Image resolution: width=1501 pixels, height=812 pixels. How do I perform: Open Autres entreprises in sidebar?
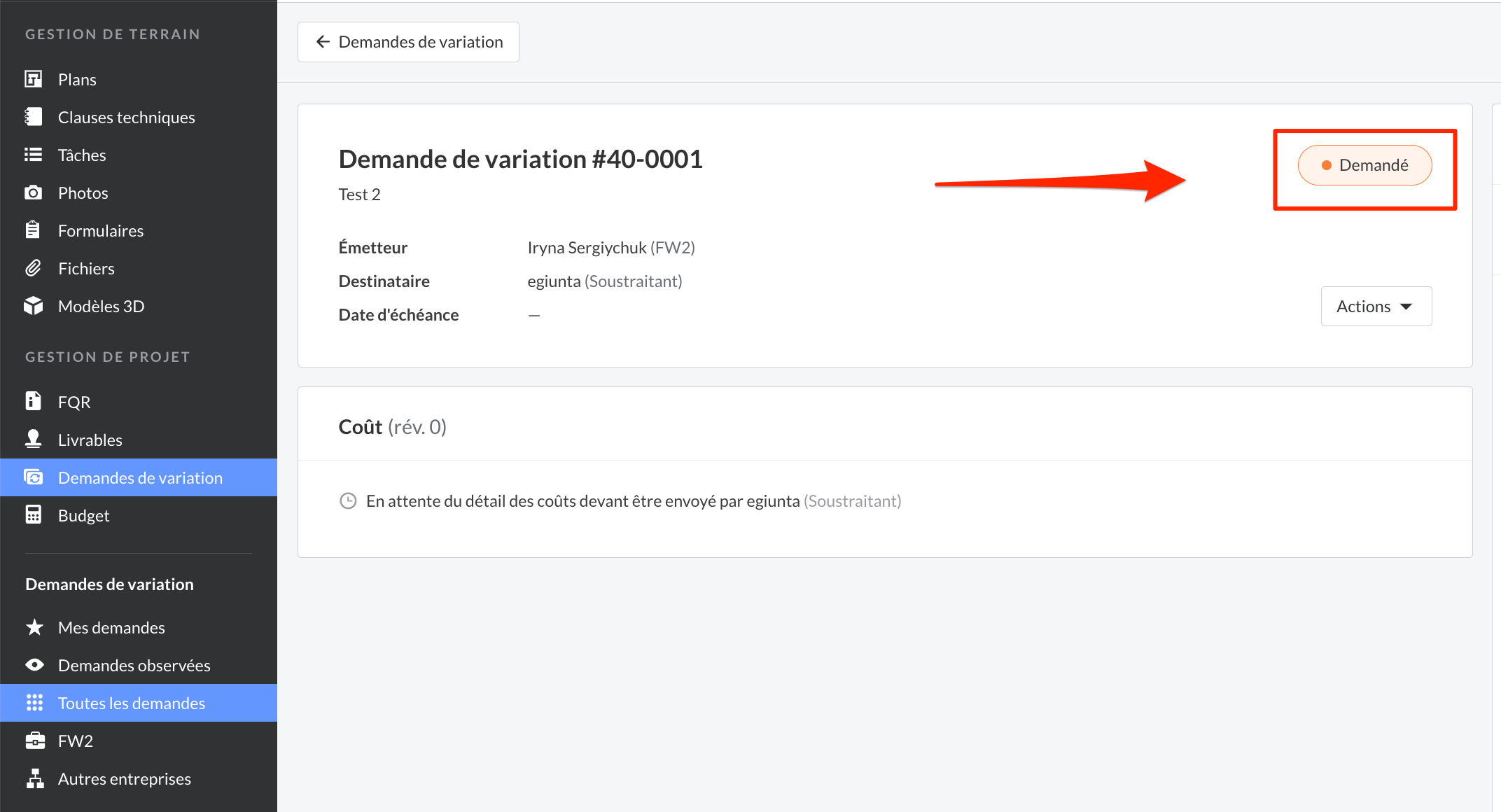125,778
